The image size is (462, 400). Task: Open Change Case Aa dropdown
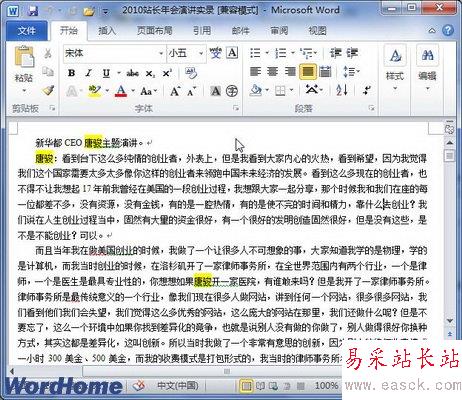149,91
